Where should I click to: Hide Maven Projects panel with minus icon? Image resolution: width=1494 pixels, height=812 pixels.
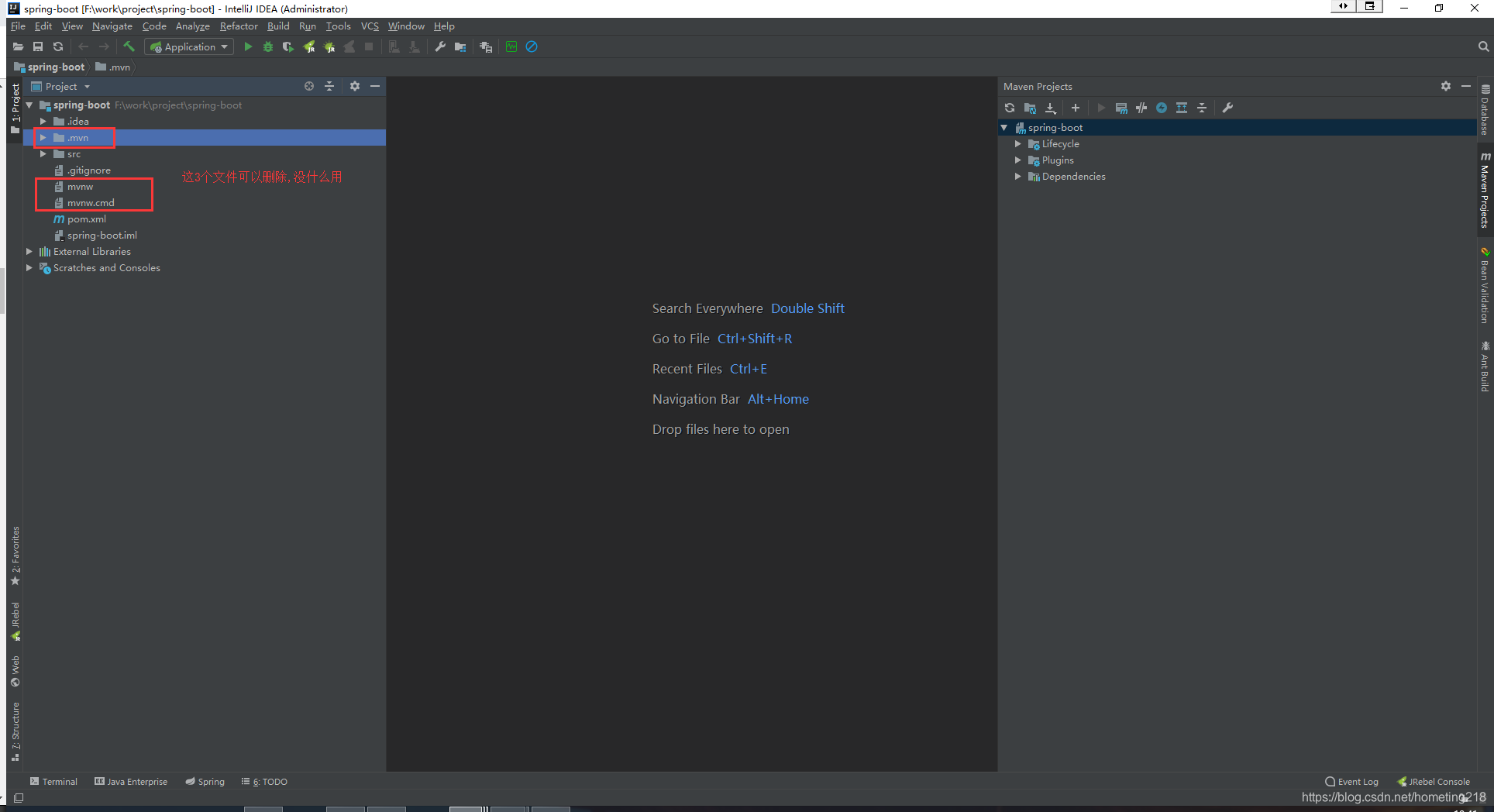coord(1466,87)
